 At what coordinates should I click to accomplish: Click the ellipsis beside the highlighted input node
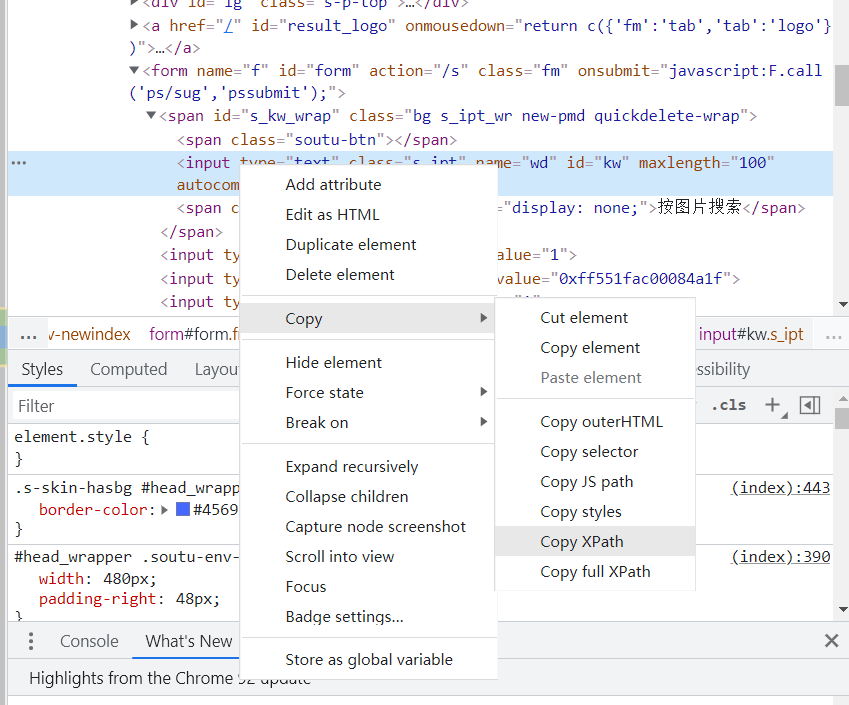pos(18,162)
